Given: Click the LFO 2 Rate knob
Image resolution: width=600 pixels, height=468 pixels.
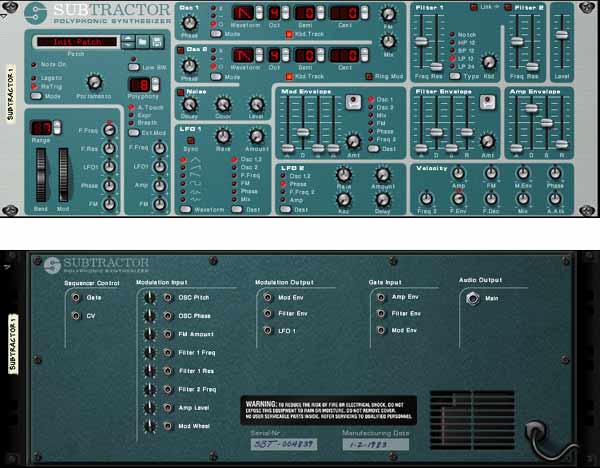Looking at the screenshot, I should [343, 174].
